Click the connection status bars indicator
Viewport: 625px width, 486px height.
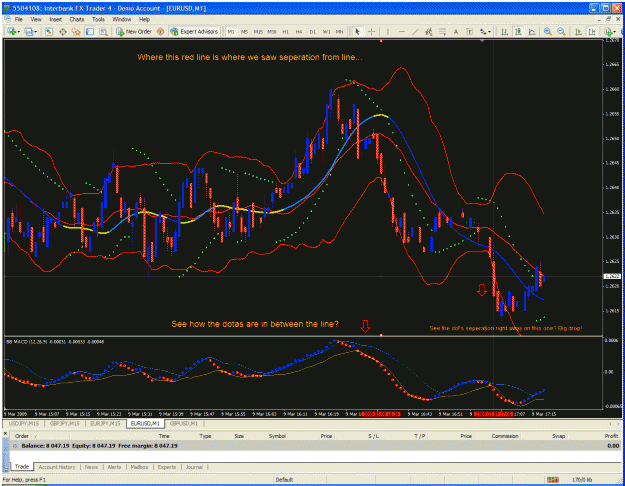[552, 479]
